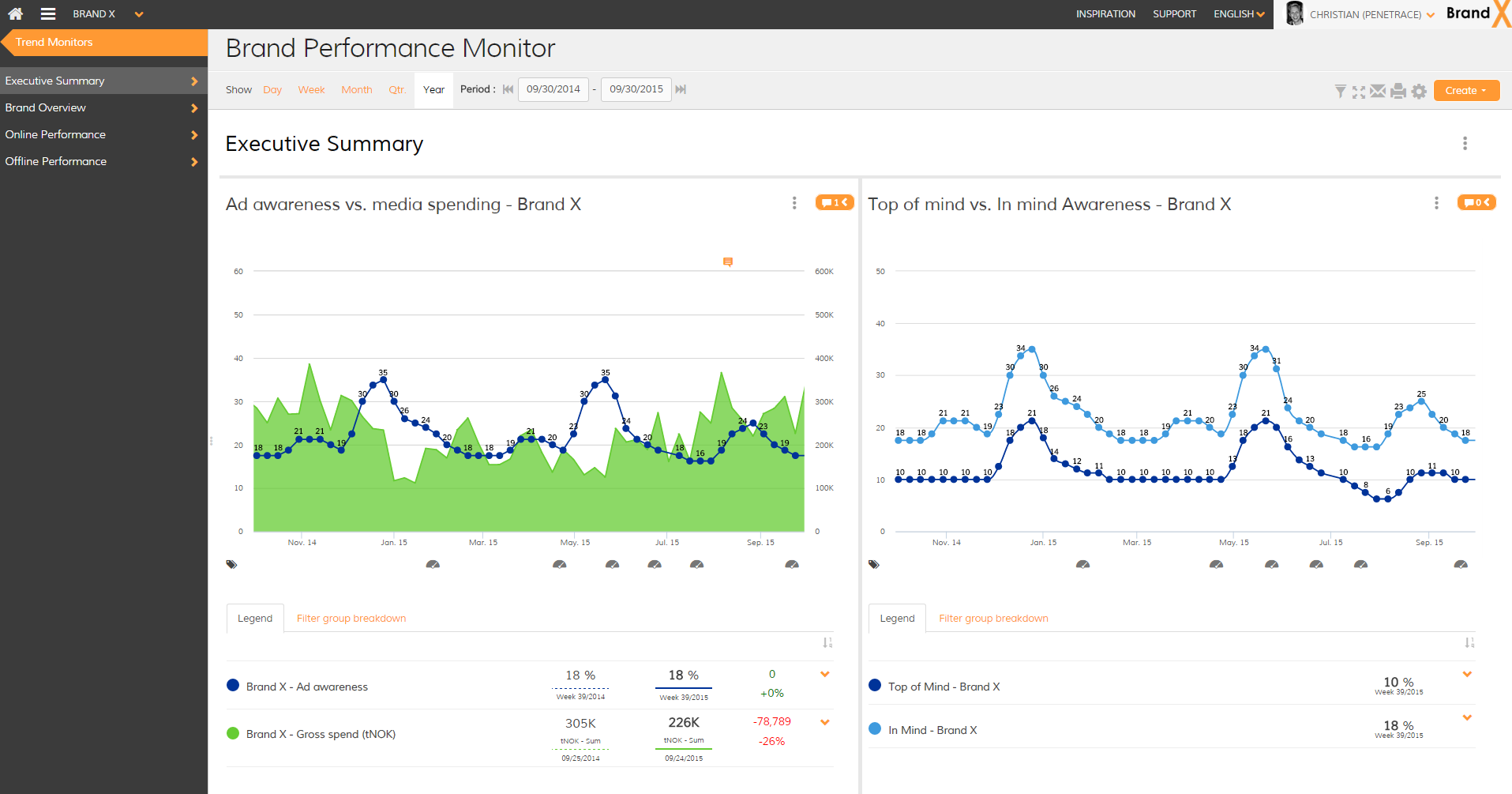Open the filter funnel icon
Screen dimensions: 1512x794
tap(1340, 92)
